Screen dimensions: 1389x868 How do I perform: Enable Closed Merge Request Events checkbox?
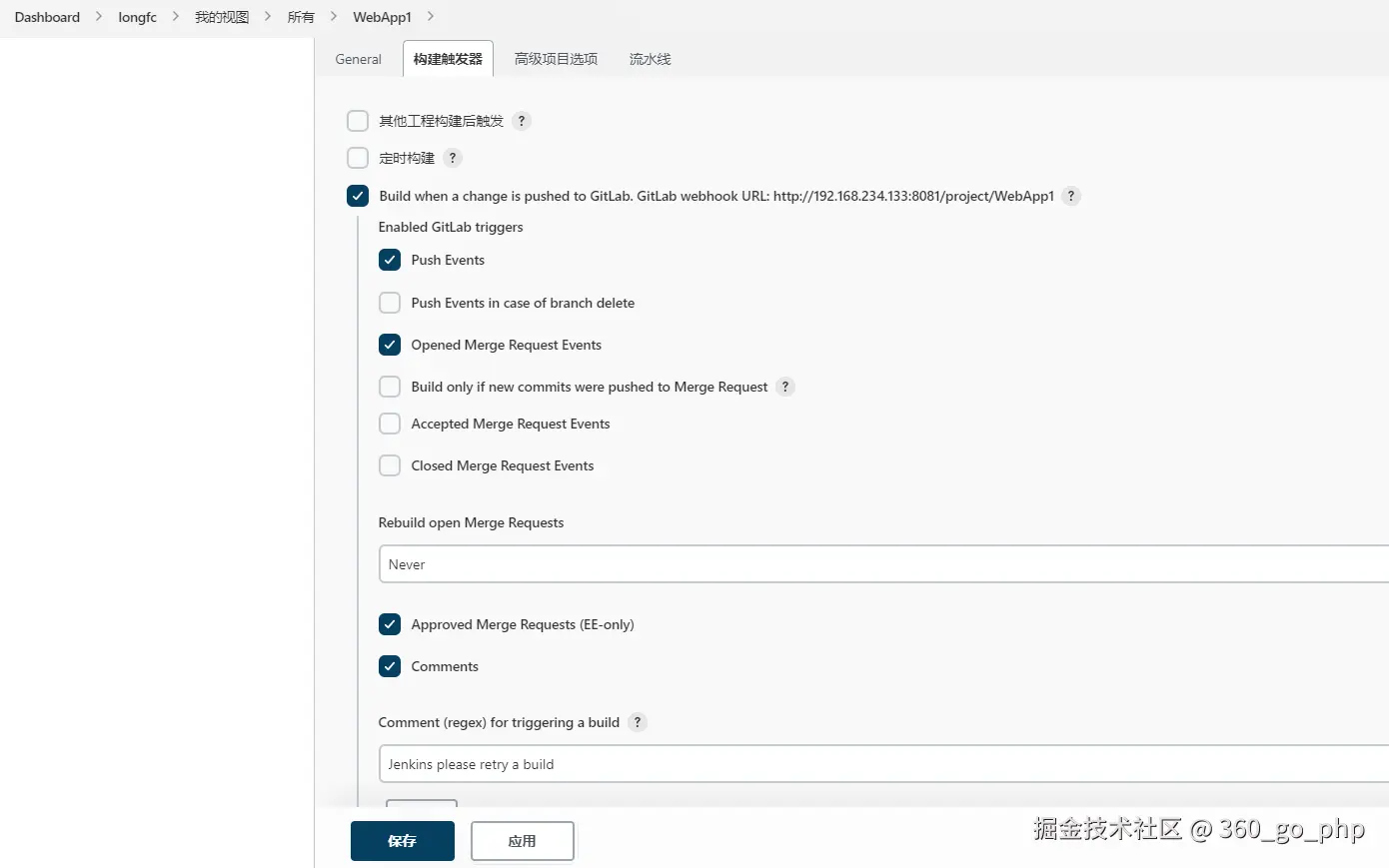click(x=390, y=465)
